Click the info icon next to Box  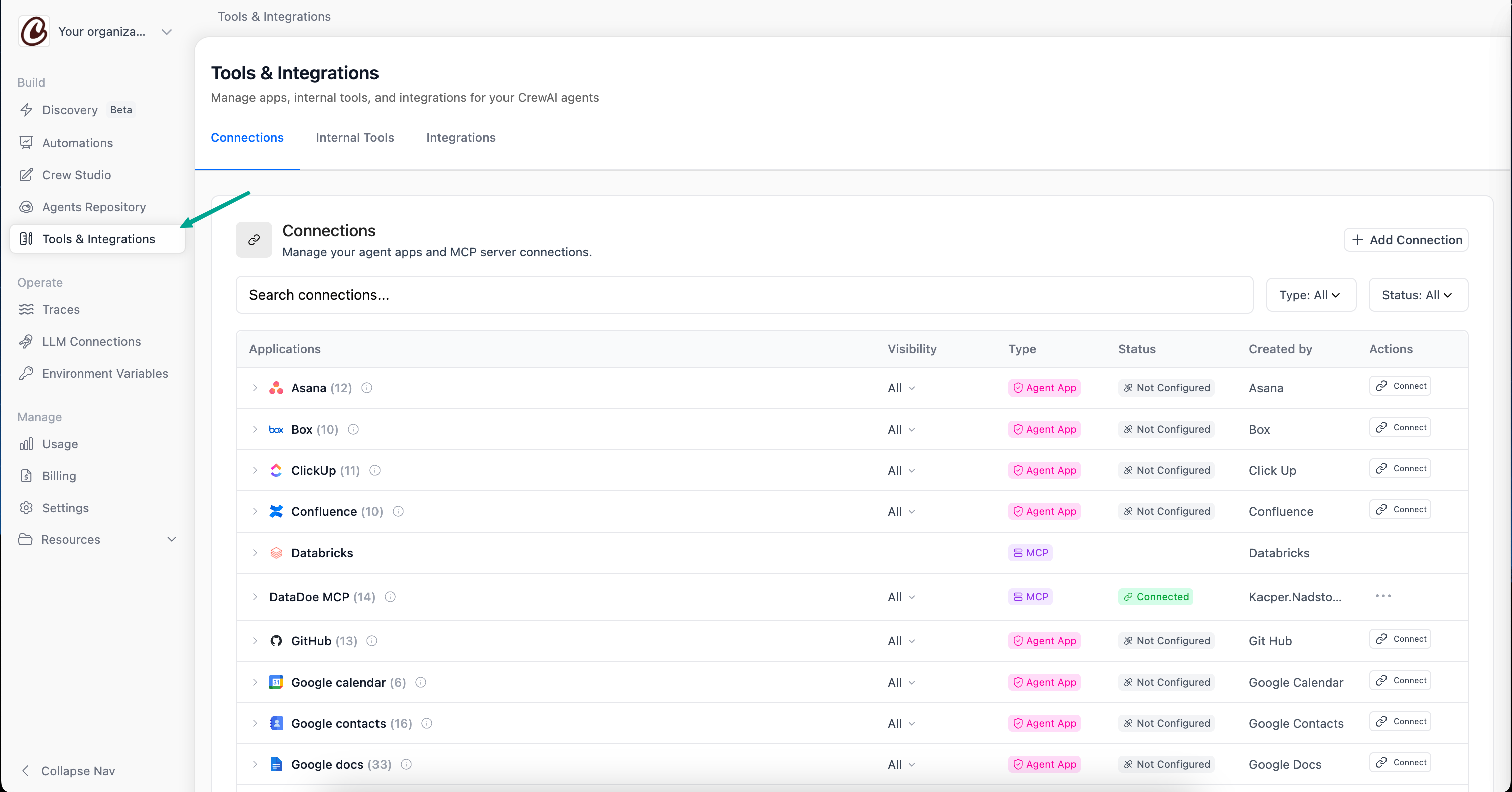coord(353,430)
